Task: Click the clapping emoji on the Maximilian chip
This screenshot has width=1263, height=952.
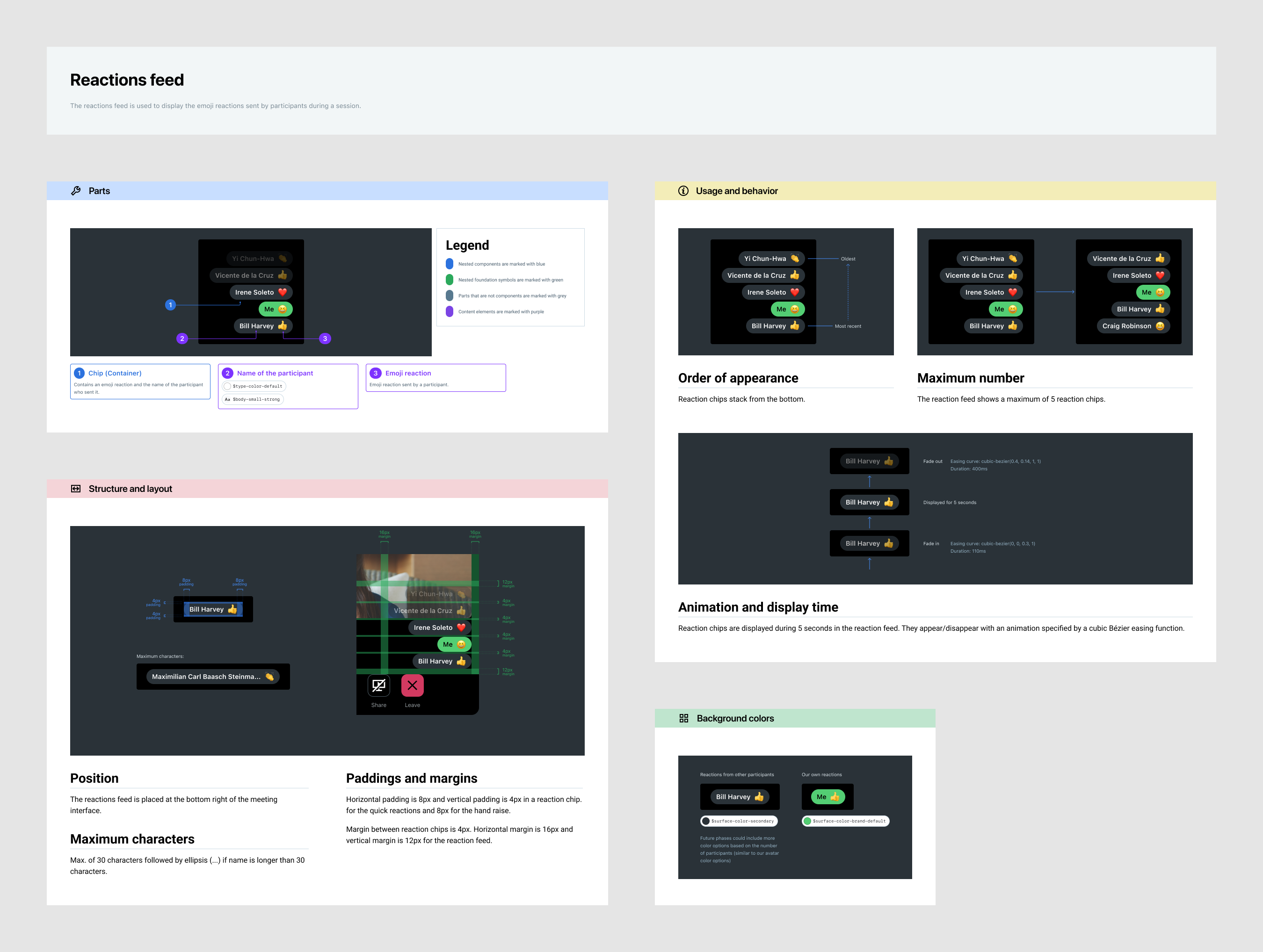Action: pos(269,676)
